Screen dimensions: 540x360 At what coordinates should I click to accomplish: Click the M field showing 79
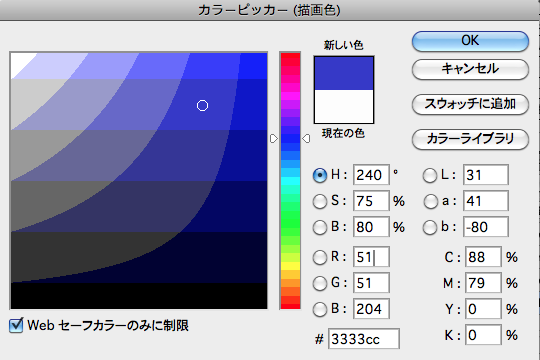[483, 283]
